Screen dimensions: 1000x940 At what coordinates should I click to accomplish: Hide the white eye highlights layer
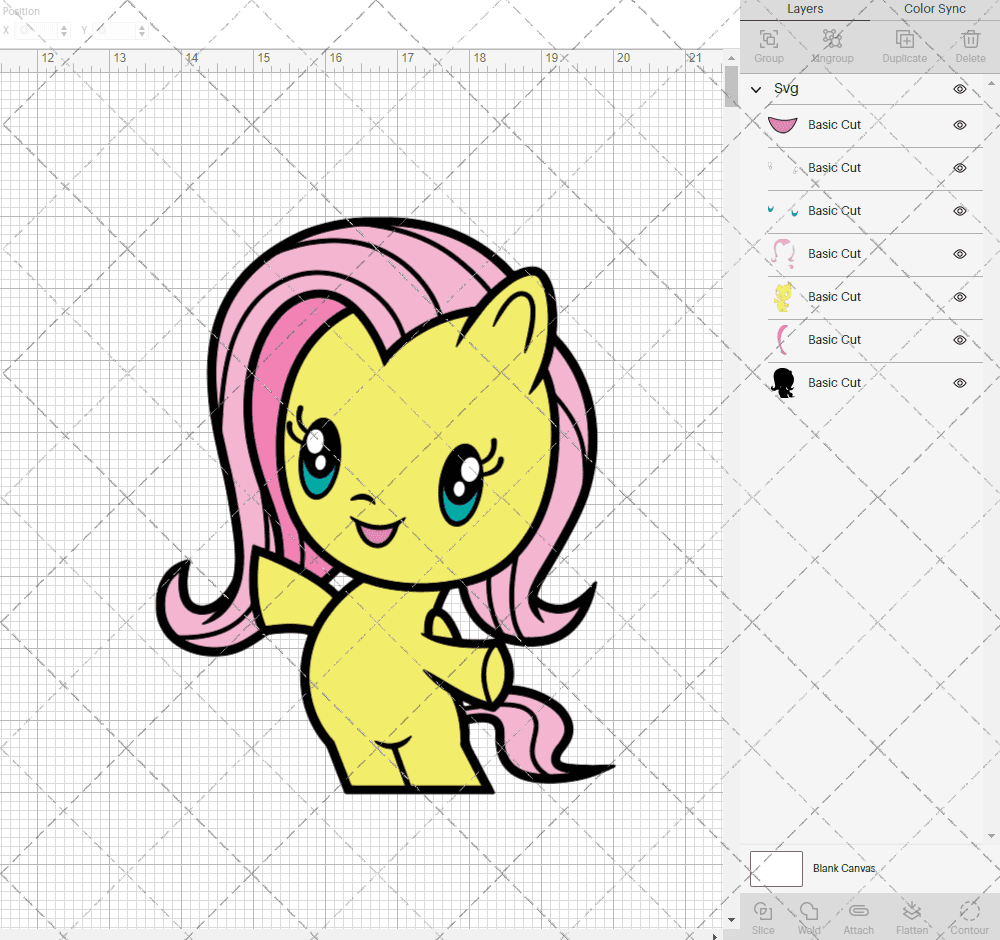(960, 168)
